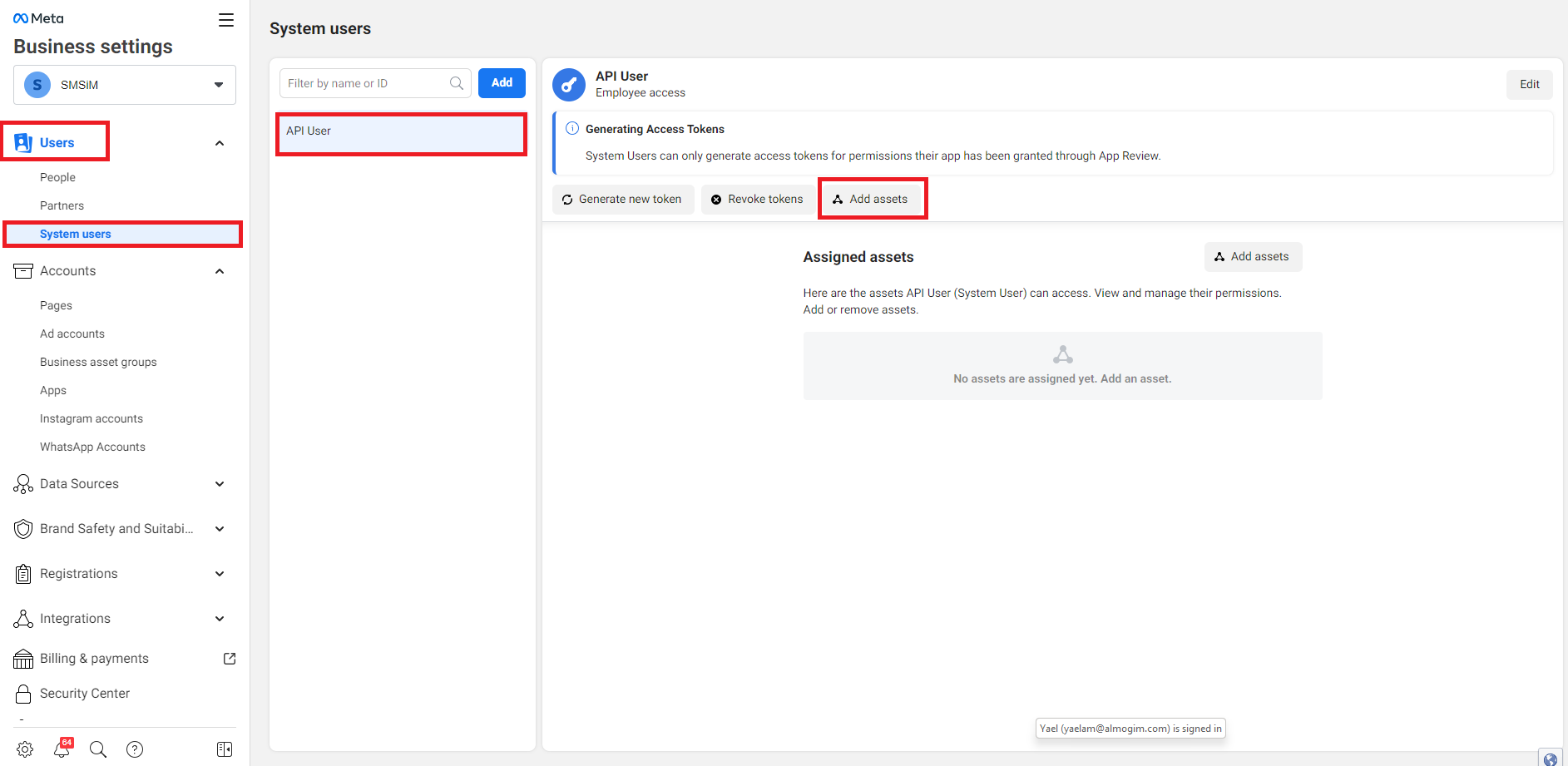This screenshot has width=1568, height=766.
Task: Click the blue Add button
Action: point(502,83)
